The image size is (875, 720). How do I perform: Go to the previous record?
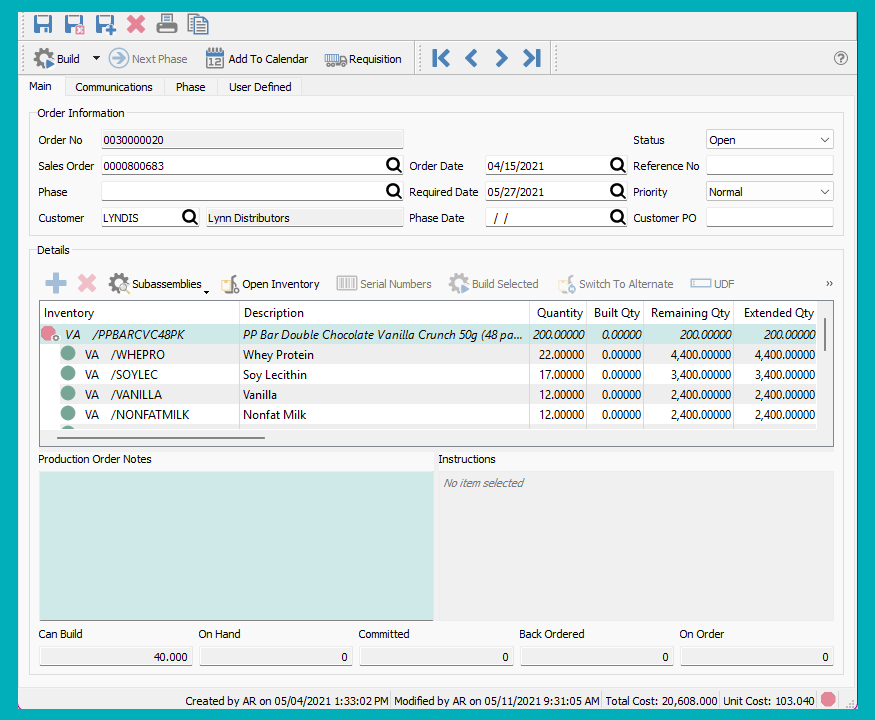click(471, 58)
